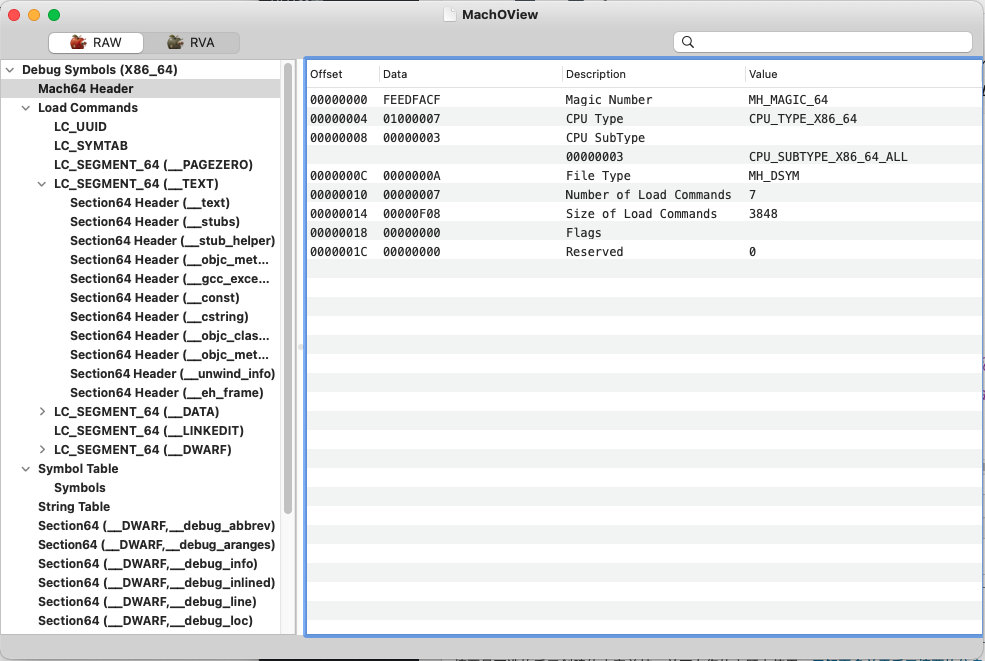This screenshot has width=985, height=661.
Task: Select the LC_SYMTAB load command
Action: pyautogui.click(x=91, y=146)
